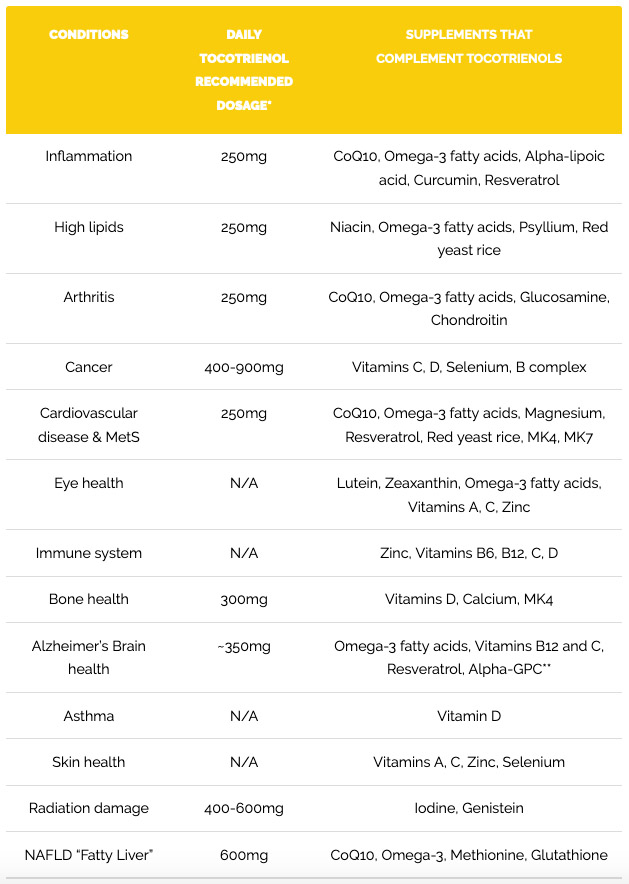
Task: Select the Radiation damage condition cell
Action: (89, 808)
